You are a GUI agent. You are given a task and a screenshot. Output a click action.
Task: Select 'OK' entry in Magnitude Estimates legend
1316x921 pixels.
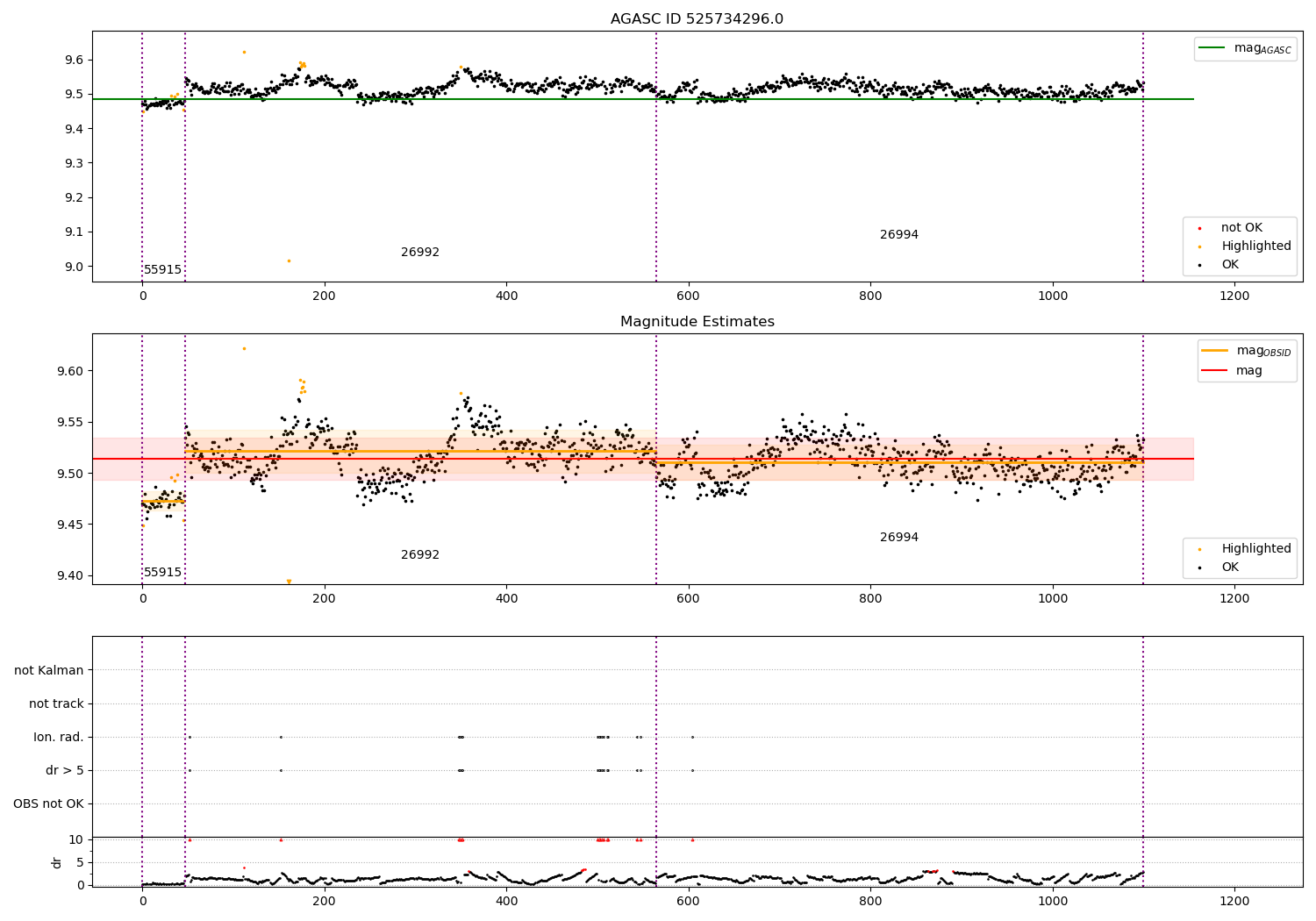[1230, 568]
